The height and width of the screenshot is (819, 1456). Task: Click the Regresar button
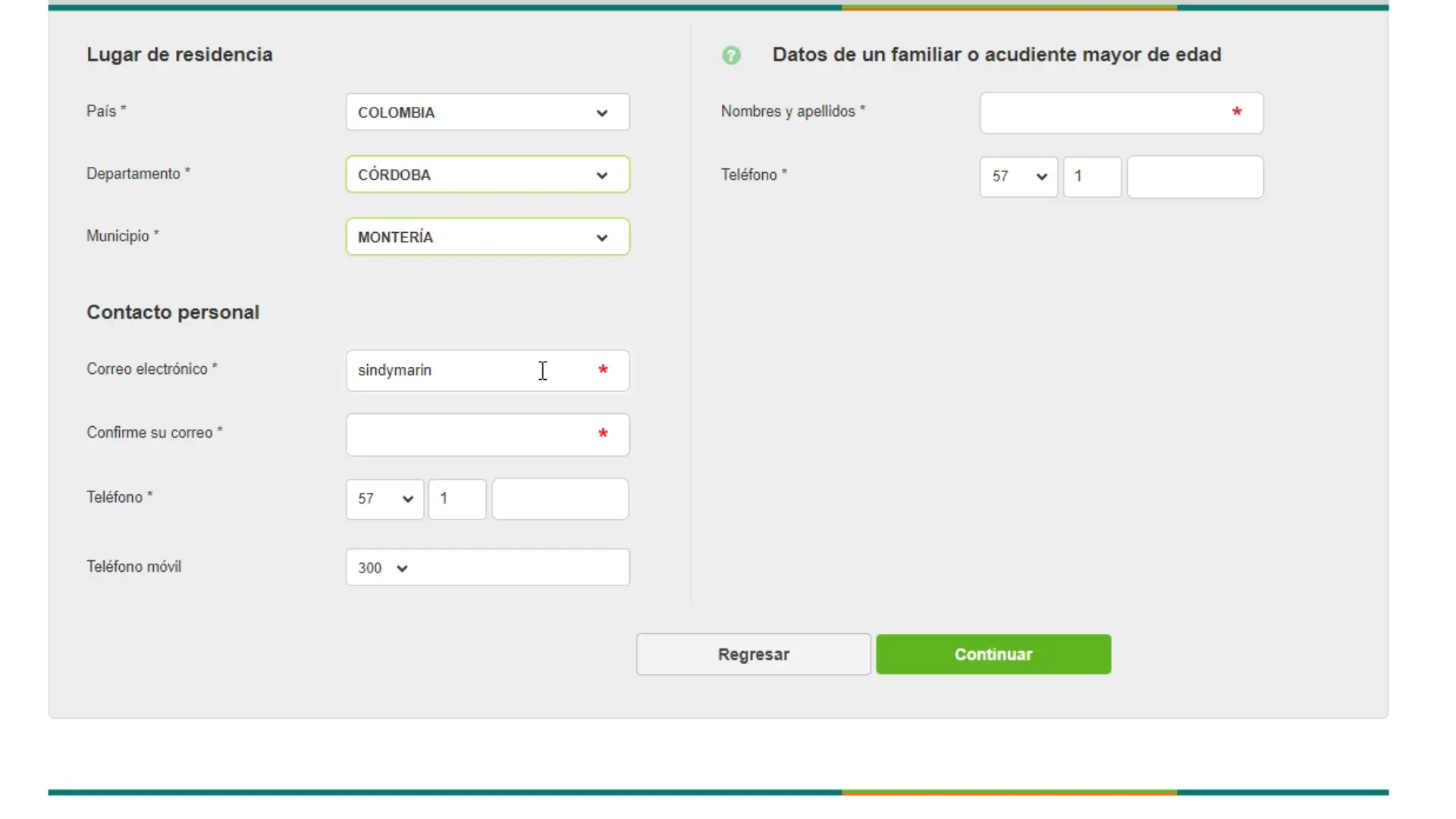point(753,654)
